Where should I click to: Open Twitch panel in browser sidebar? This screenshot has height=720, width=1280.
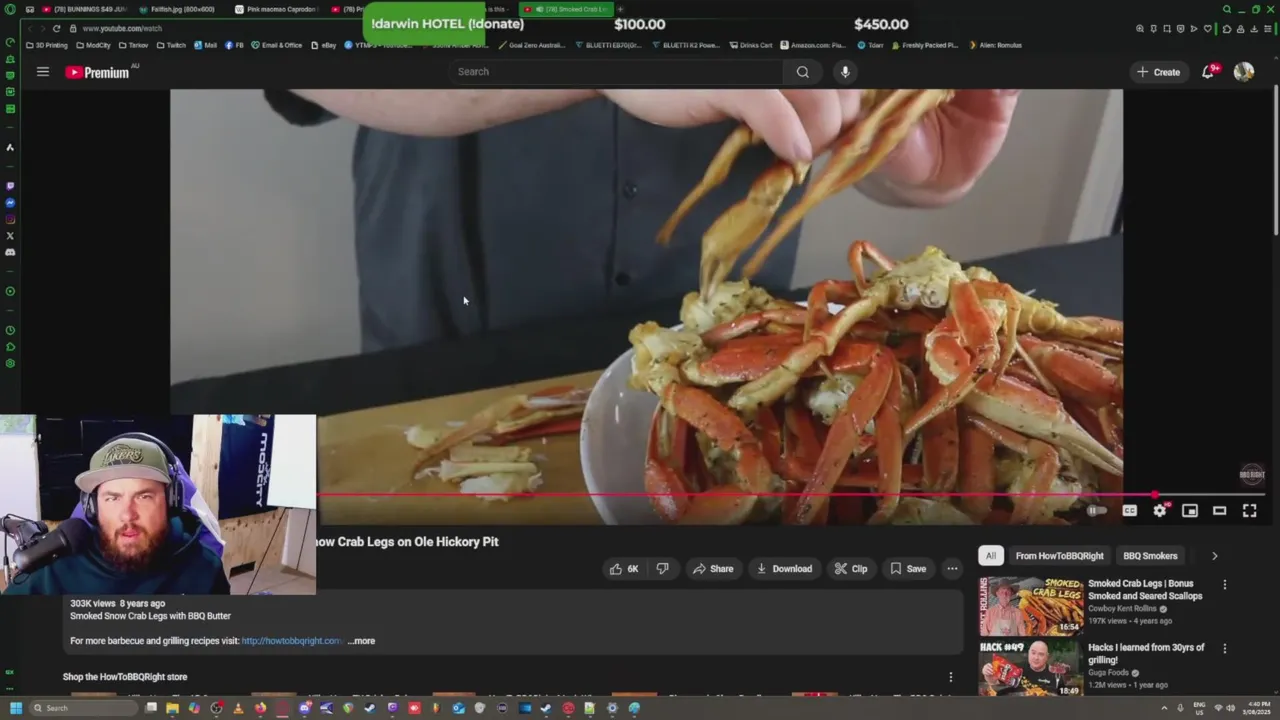point(10,186)
